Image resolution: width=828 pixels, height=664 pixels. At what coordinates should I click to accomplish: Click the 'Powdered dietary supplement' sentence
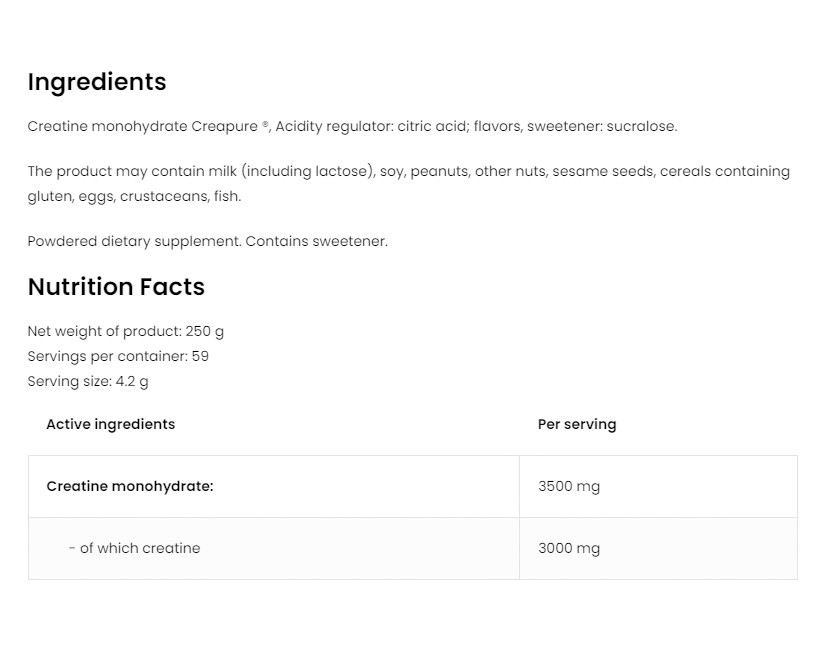tap(134, 242)
